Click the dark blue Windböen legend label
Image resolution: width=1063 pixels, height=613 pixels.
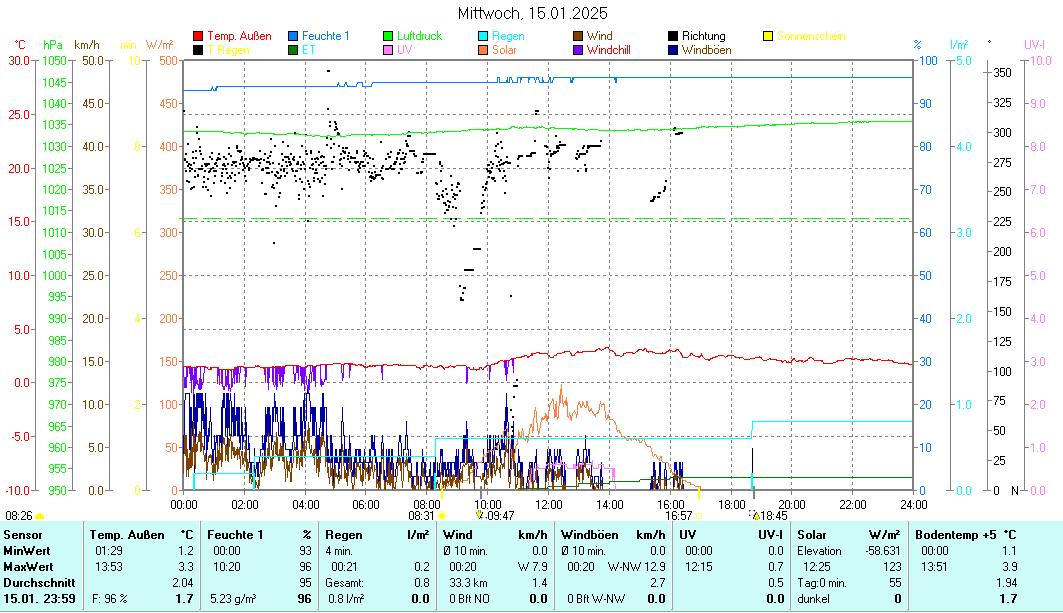point(706,50)
